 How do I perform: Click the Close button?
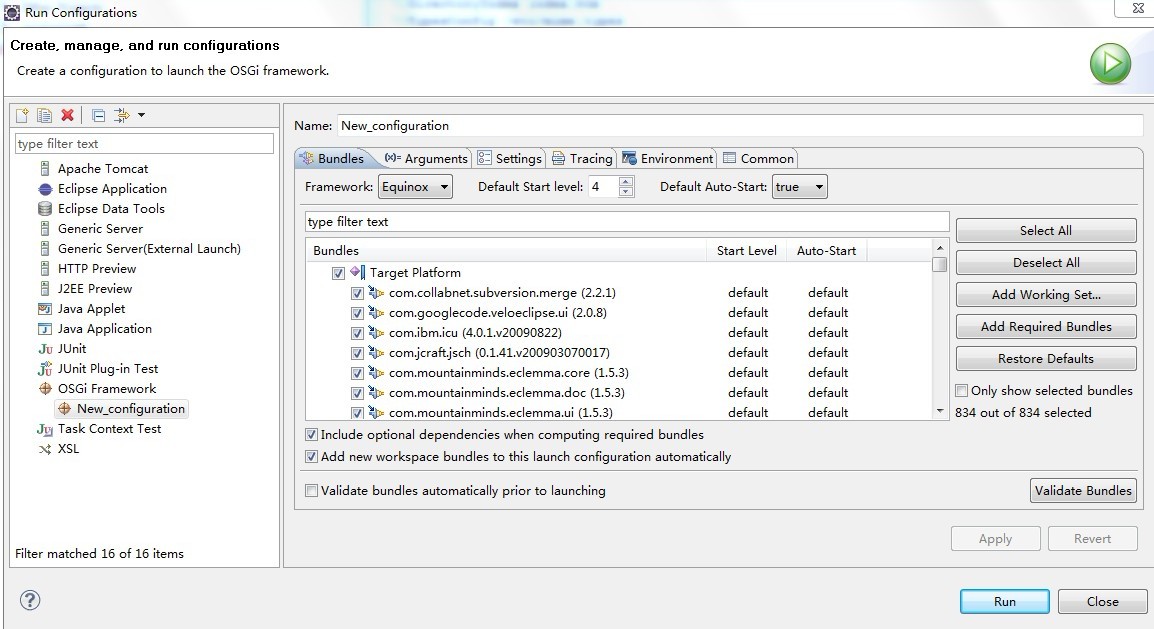click(x=1102, y=601)
